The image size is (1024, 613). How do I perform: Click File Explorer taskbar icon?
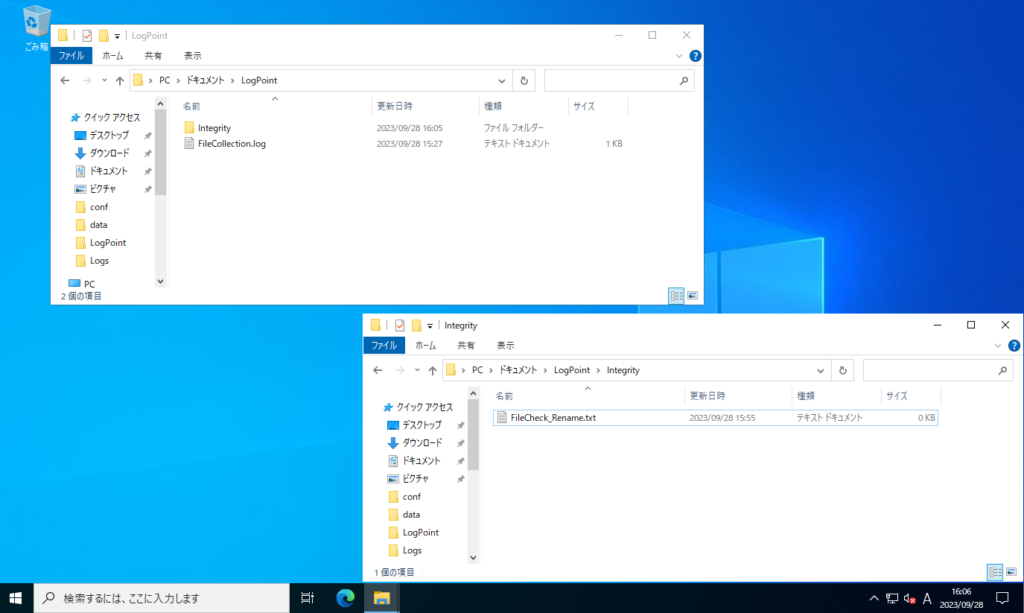(381, 598)
